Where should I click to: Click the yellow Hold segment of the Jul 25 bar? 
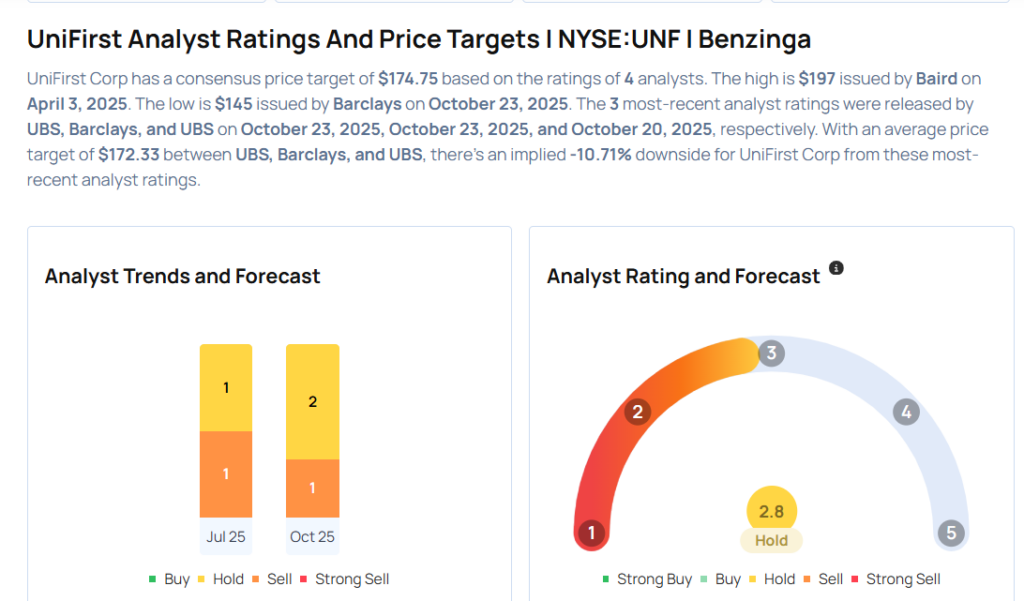click(x=226, y=388)
